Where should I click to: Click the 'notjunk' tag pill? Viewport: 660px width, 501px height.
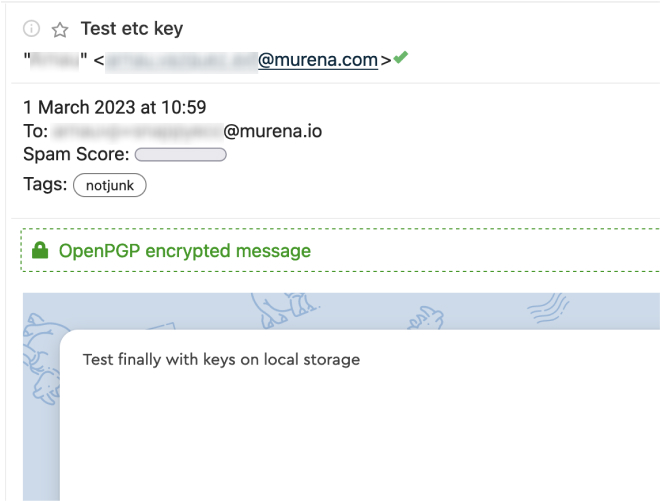109,185
